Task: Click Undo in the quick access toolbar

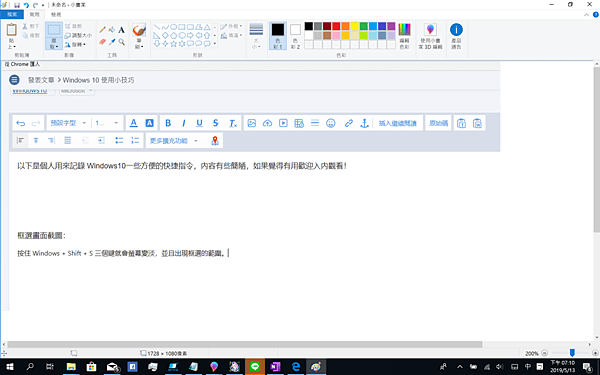Action: [26, 5]
